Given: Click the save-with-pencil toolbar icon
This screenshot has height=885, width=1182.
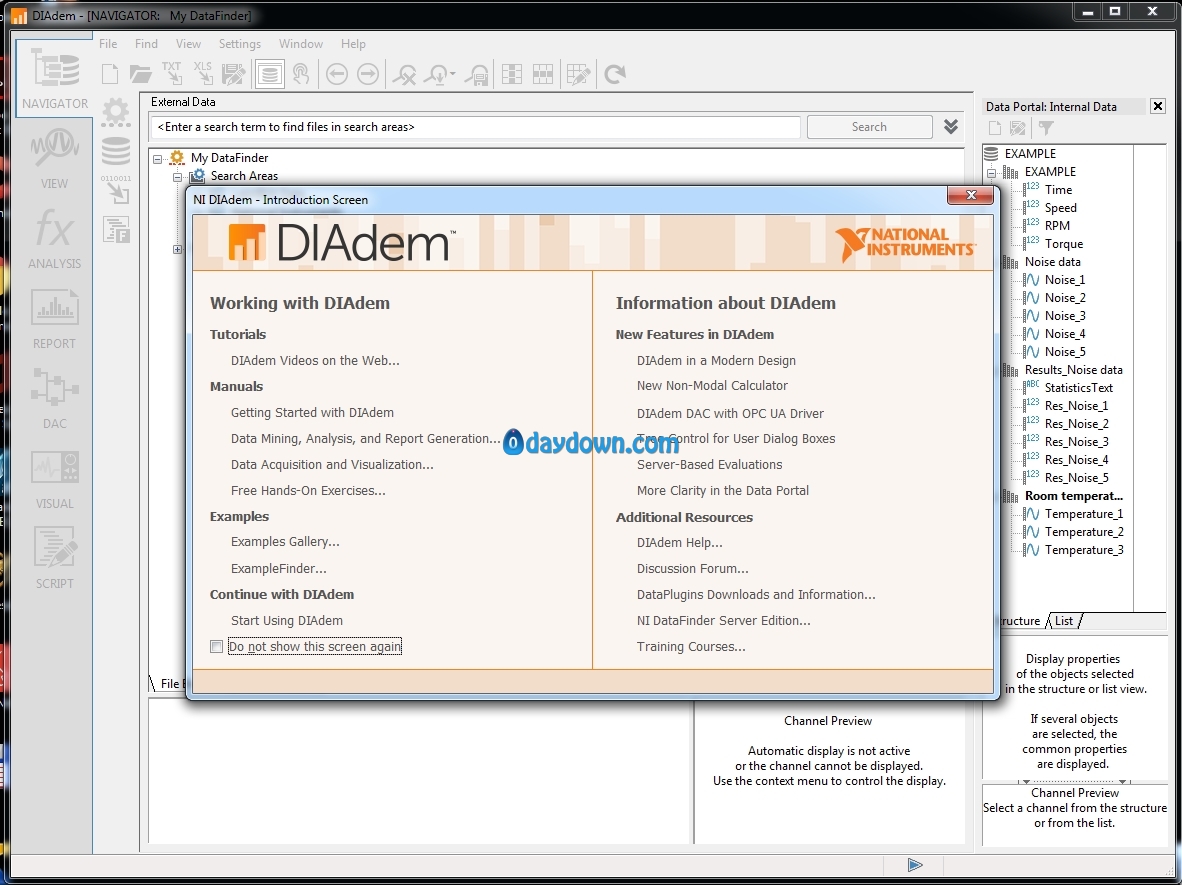Looking at the screenshot, I should [234, 74].
